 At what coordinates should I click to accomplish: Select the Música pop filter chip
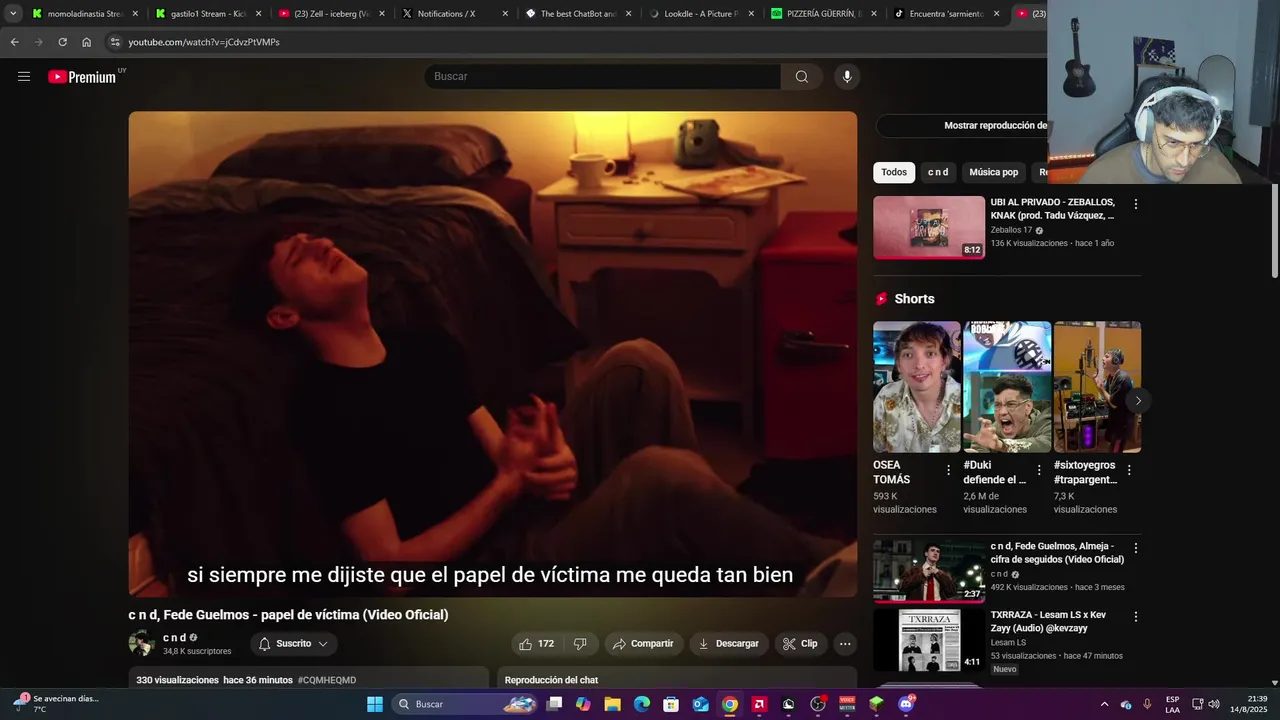(994, 172)
